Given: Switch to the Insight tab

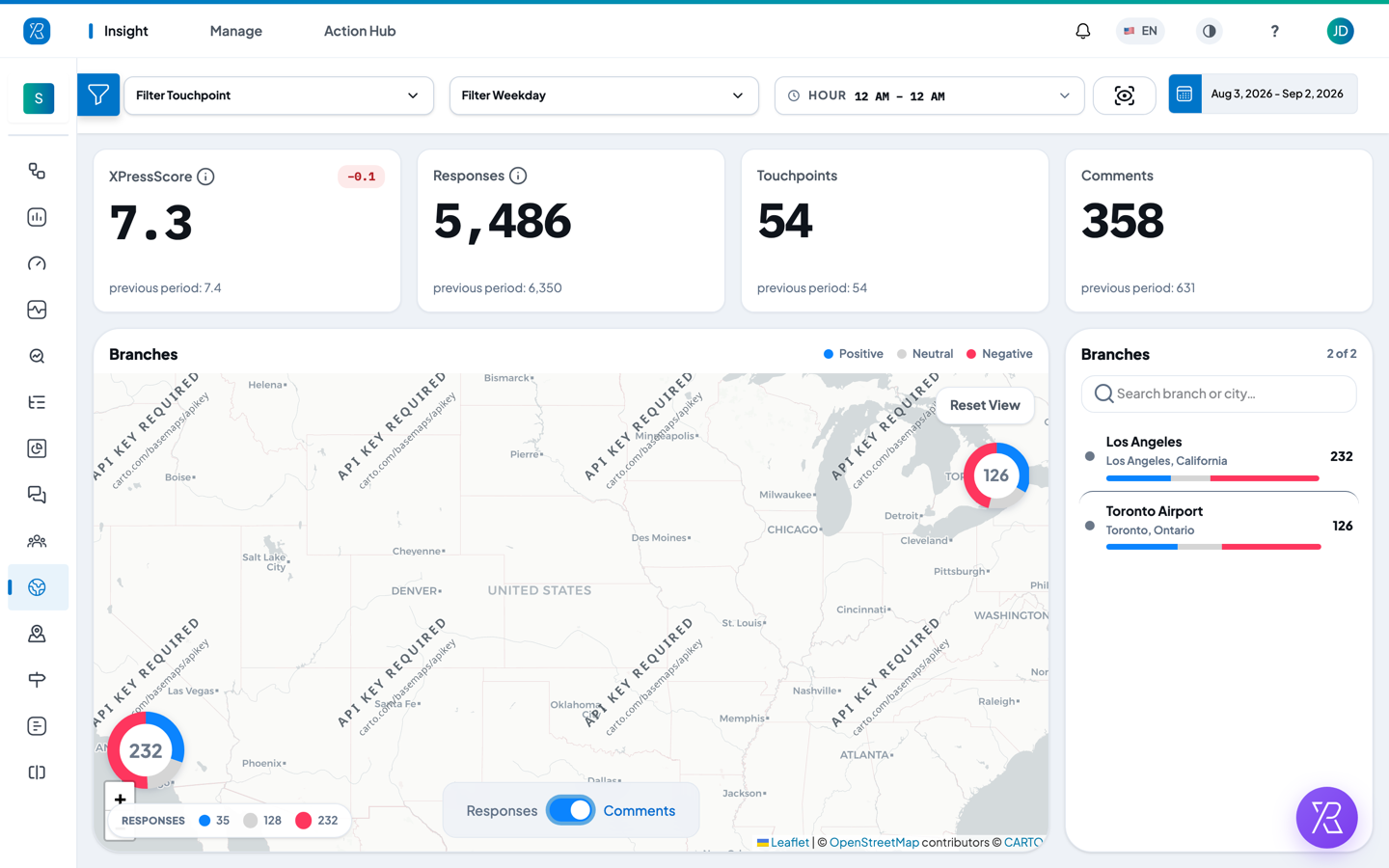Looking at the screenshot, I should pos(126,31).
